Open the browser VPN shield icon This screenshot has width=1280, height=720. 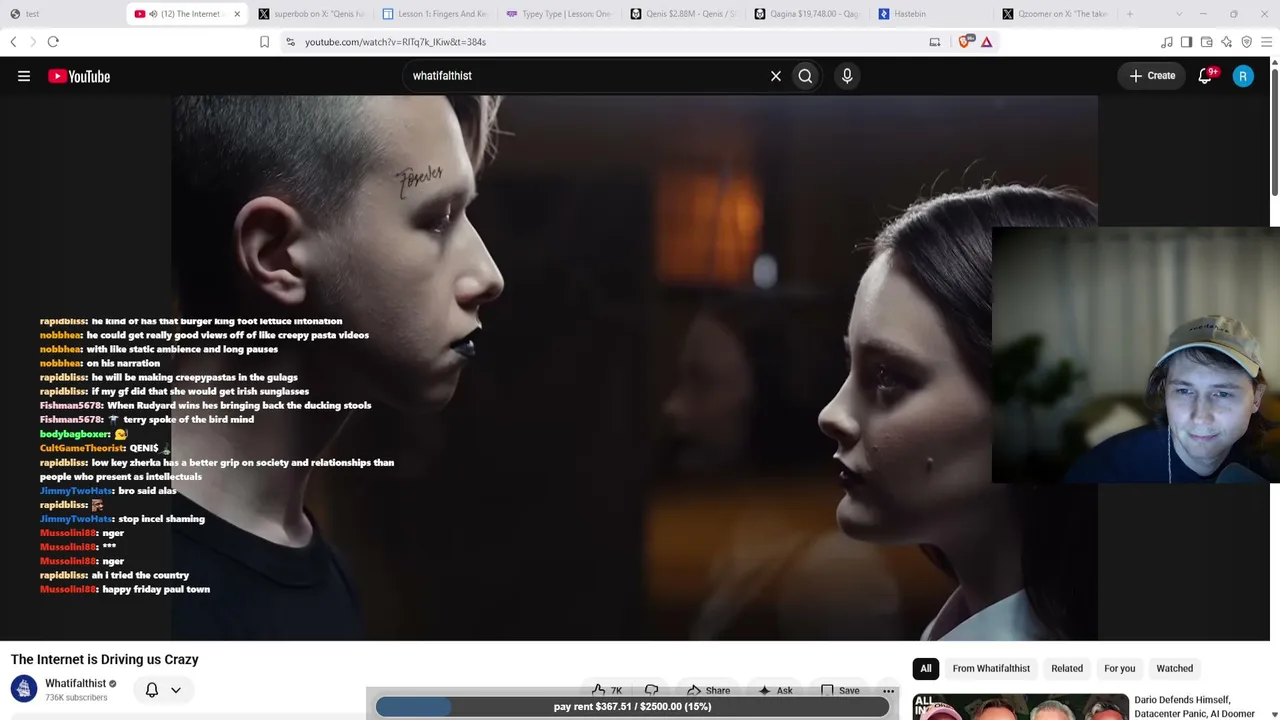tap(1247, 42)
